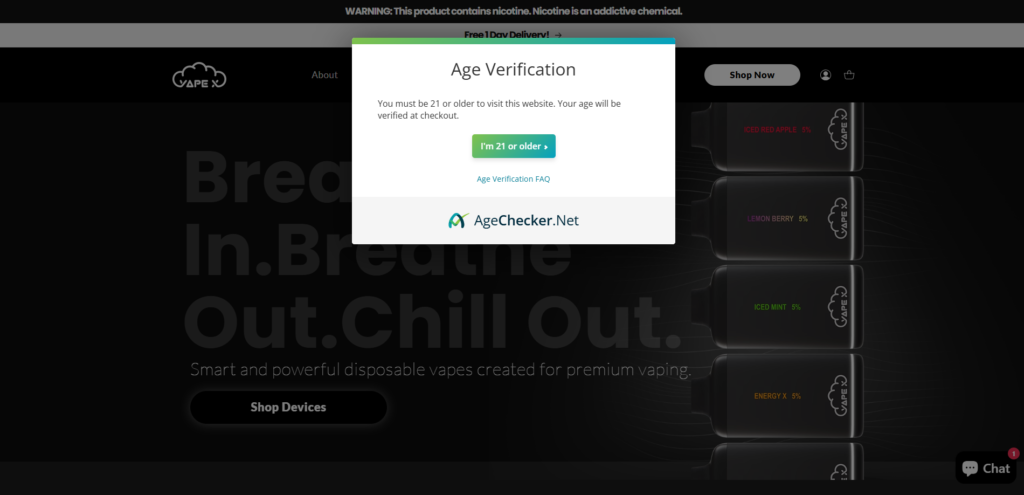Image resolution: width=1024 pixels, height=495 pixels.
Task: Click the Free 1 Day Delivery banner link
Action: point(513,35)
